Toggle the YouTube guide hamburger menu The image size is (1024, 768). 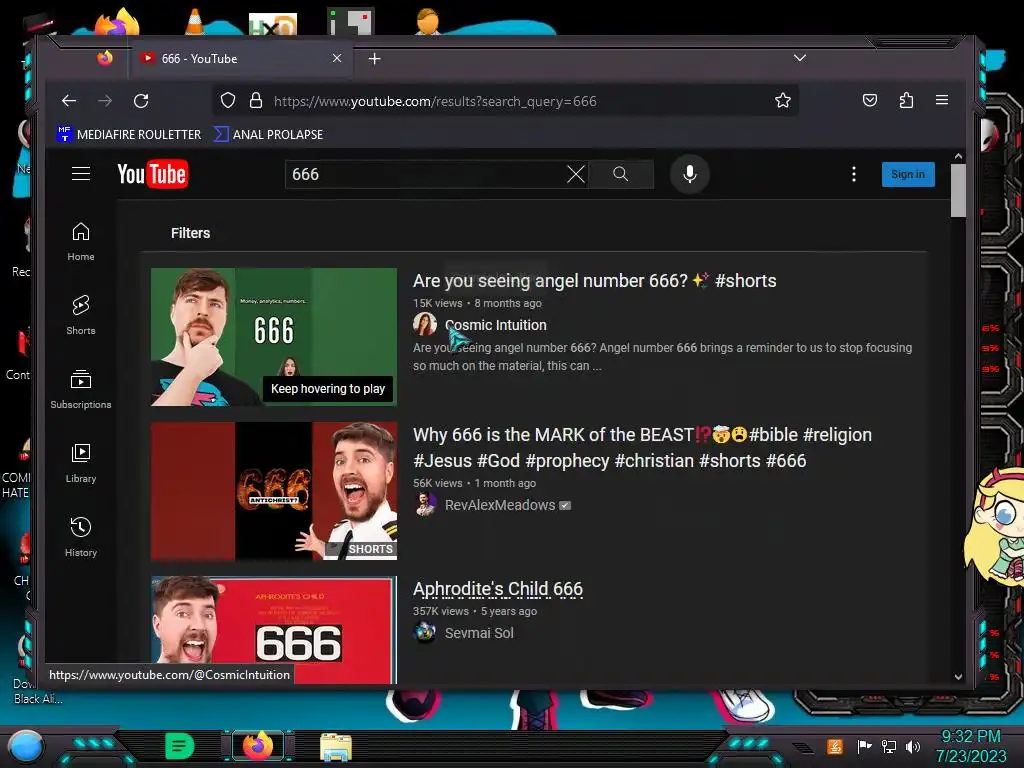tap(81, 174)
